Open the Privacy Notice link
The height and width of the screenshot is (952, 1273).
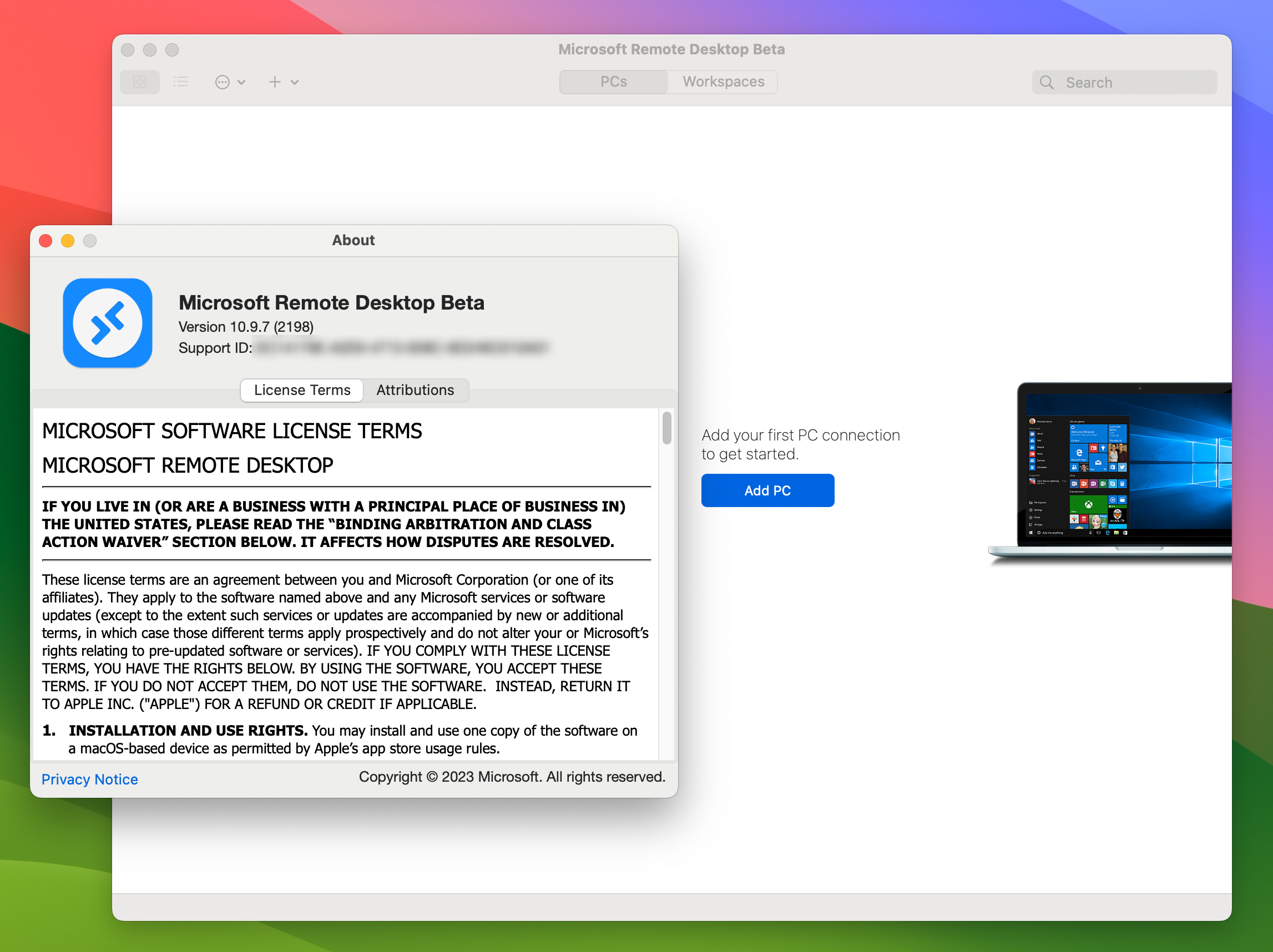pos(90,779)
